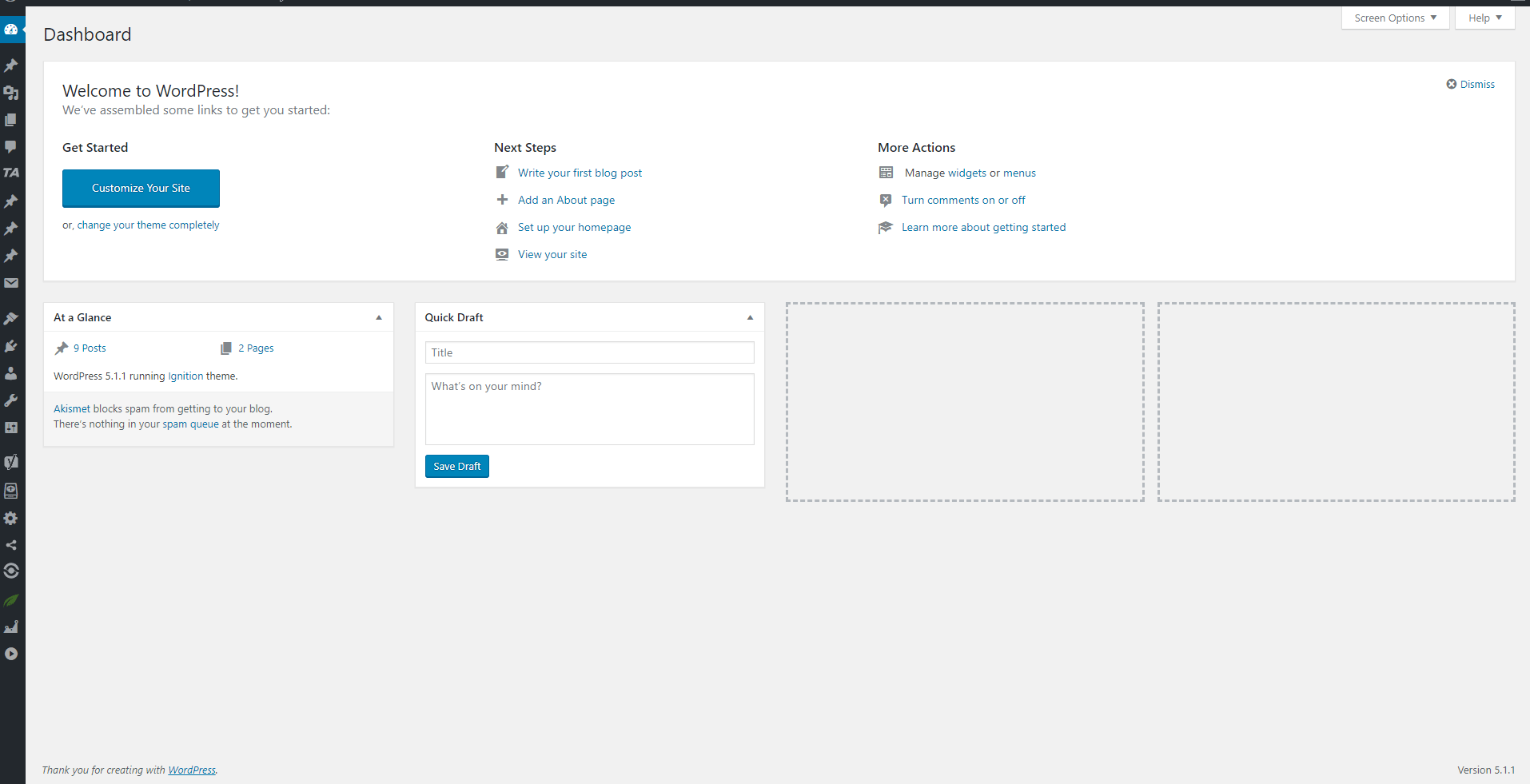Click graduation cap icon beside Learn more
The image size is (1530, 784).
click(x=885, y=228)
